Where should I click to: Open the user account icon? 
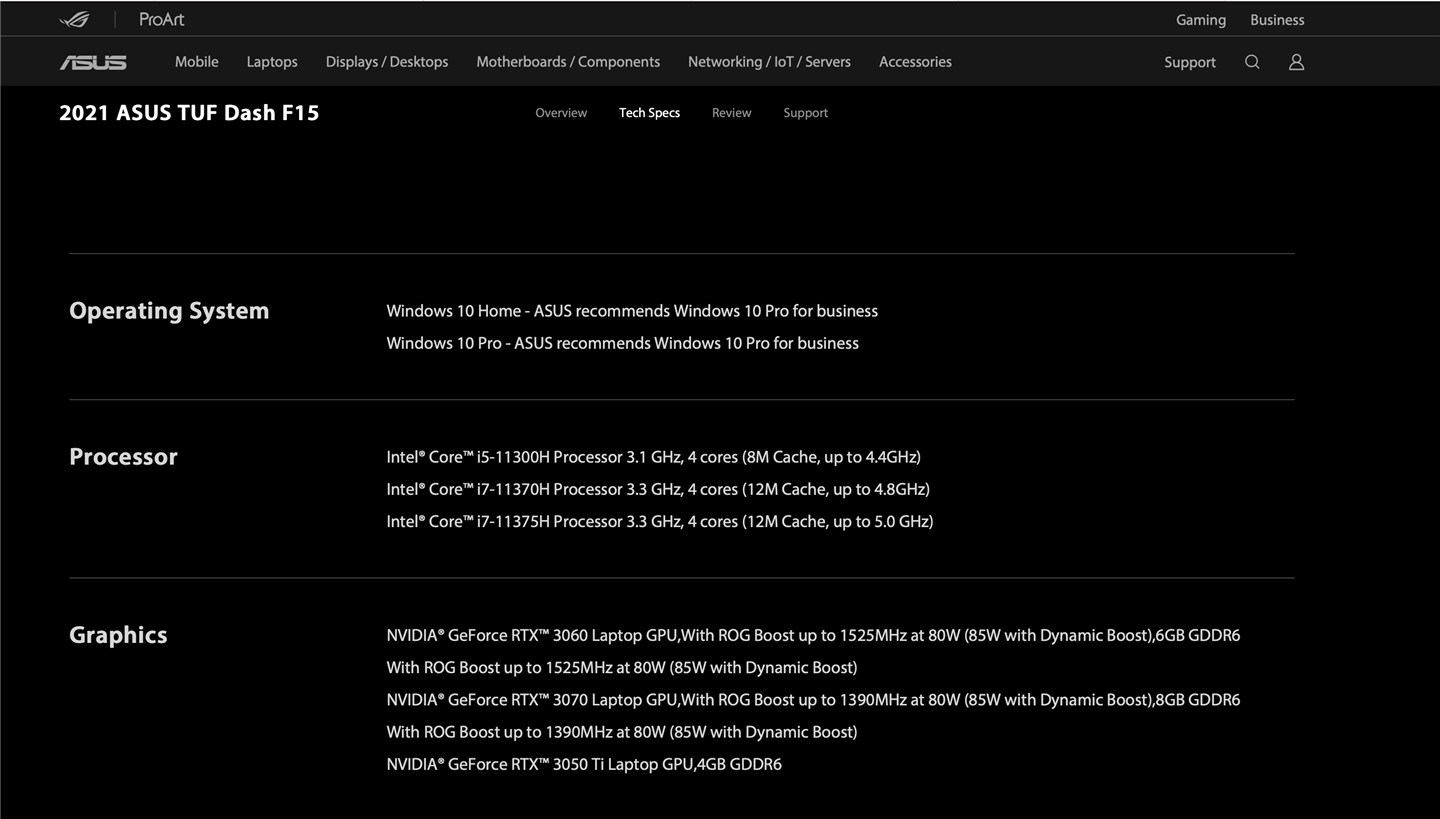tap(1296, 62)
